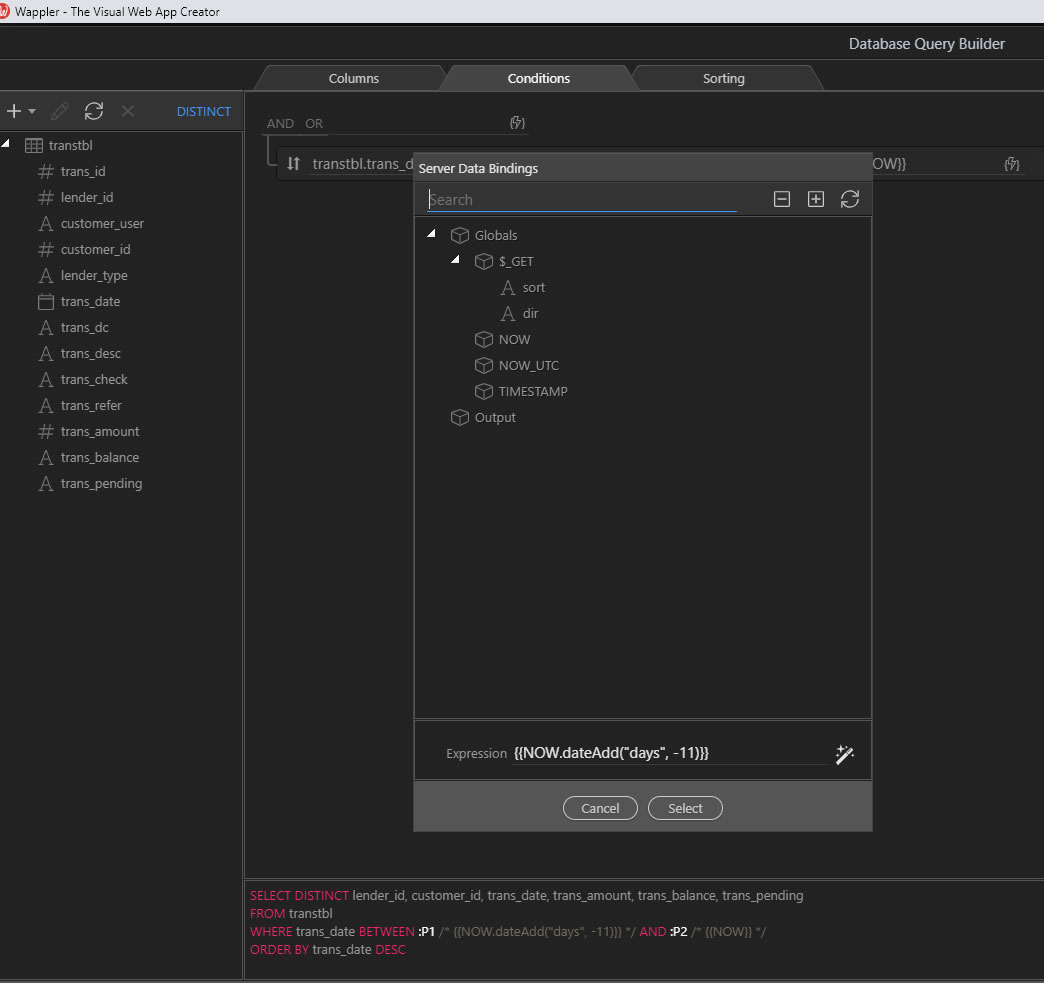Select the trans_refer column
Screen dimensions: 1044x983
pos(91,405)
